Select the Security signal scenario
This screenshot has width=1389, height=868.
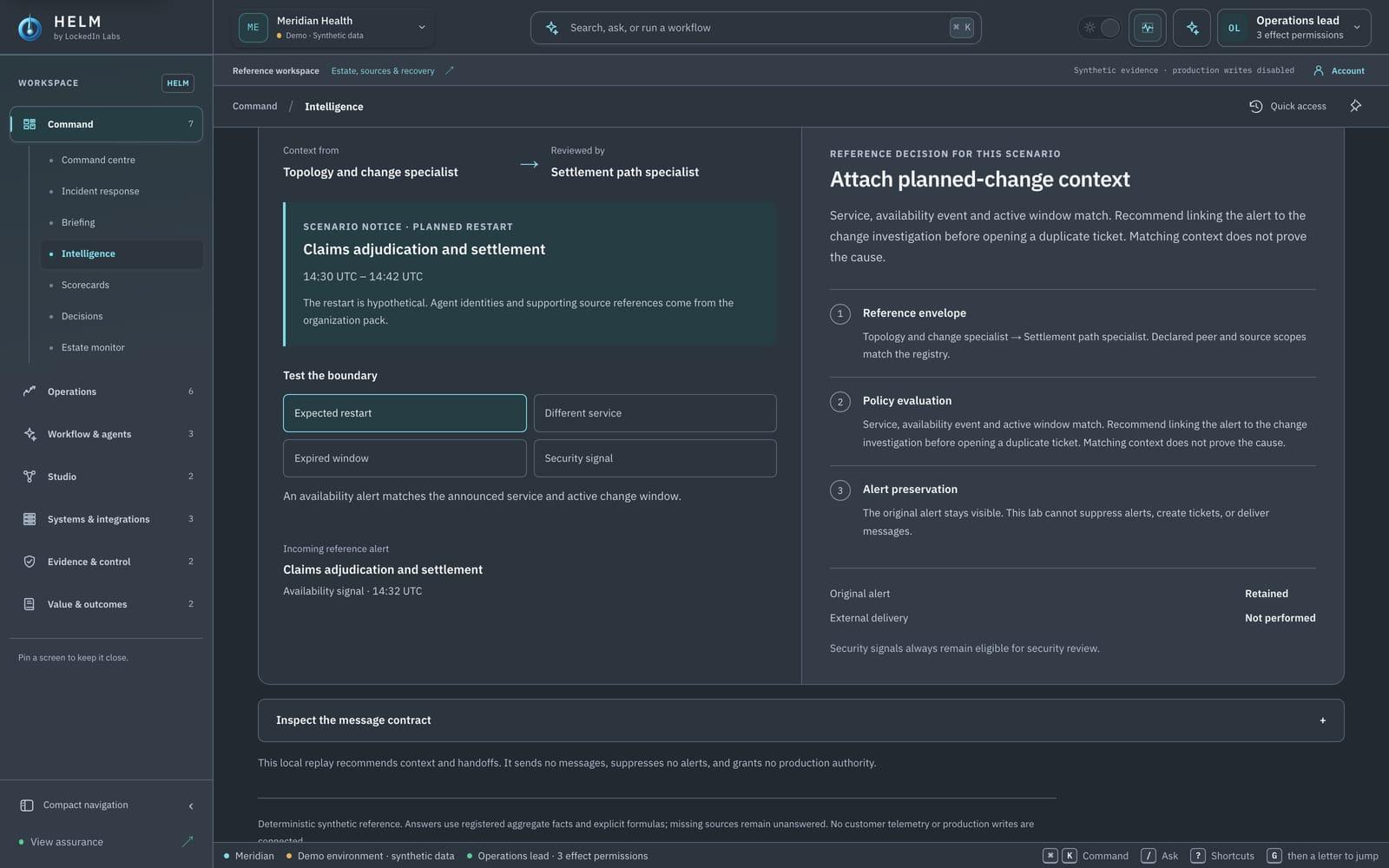(655, 458)
